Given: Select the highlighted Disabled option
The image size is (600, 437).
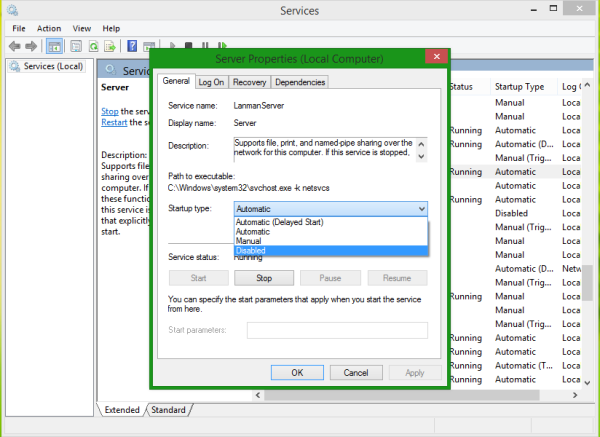Looking at the screenshot, I should pos(331,251).
